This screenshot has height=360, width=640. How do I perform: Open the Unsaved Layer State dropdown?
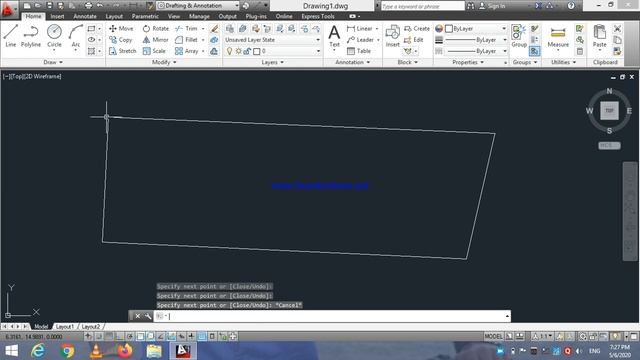[272, 40]
